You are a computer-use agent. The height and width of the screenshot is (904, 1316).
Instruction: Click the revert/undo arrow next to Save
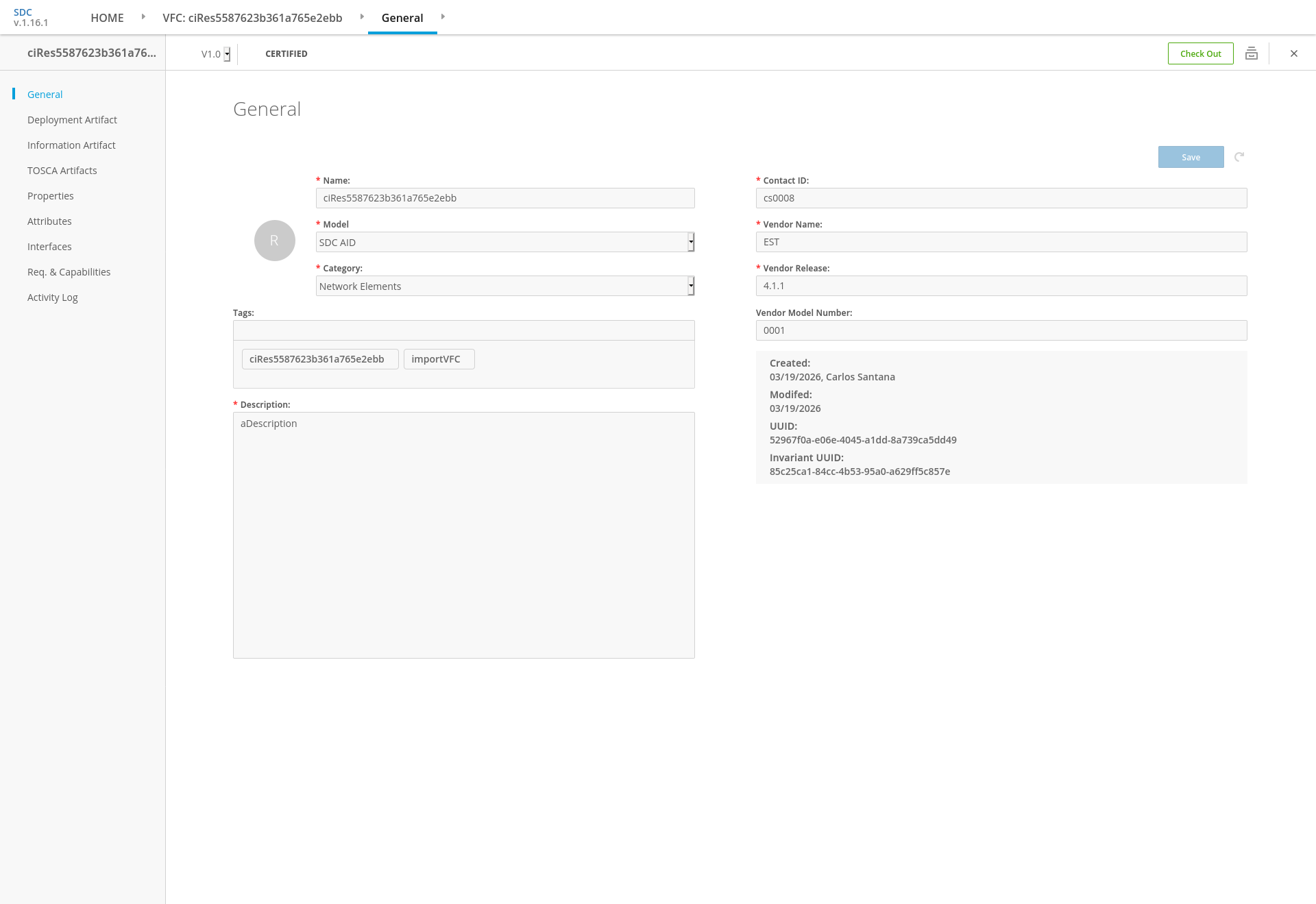[1239, 157]
